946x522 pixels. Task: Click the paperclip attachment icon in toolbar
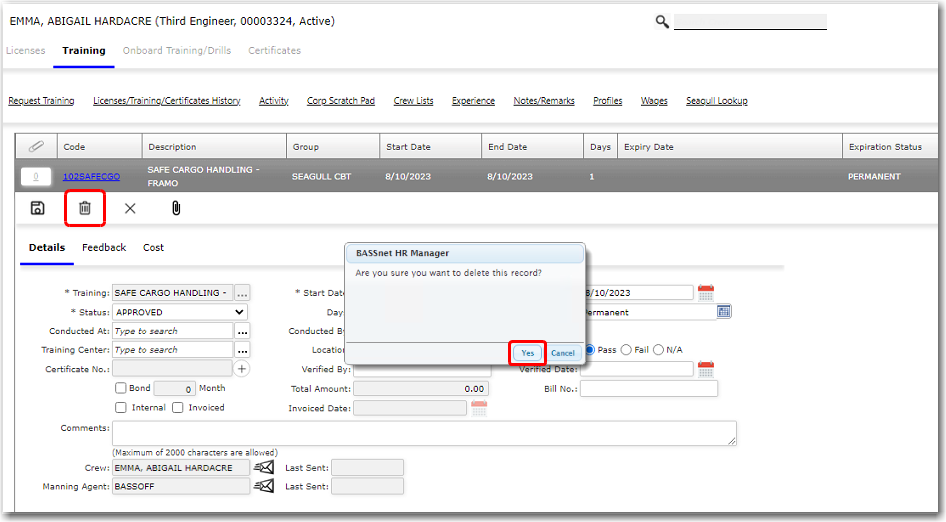175,208
